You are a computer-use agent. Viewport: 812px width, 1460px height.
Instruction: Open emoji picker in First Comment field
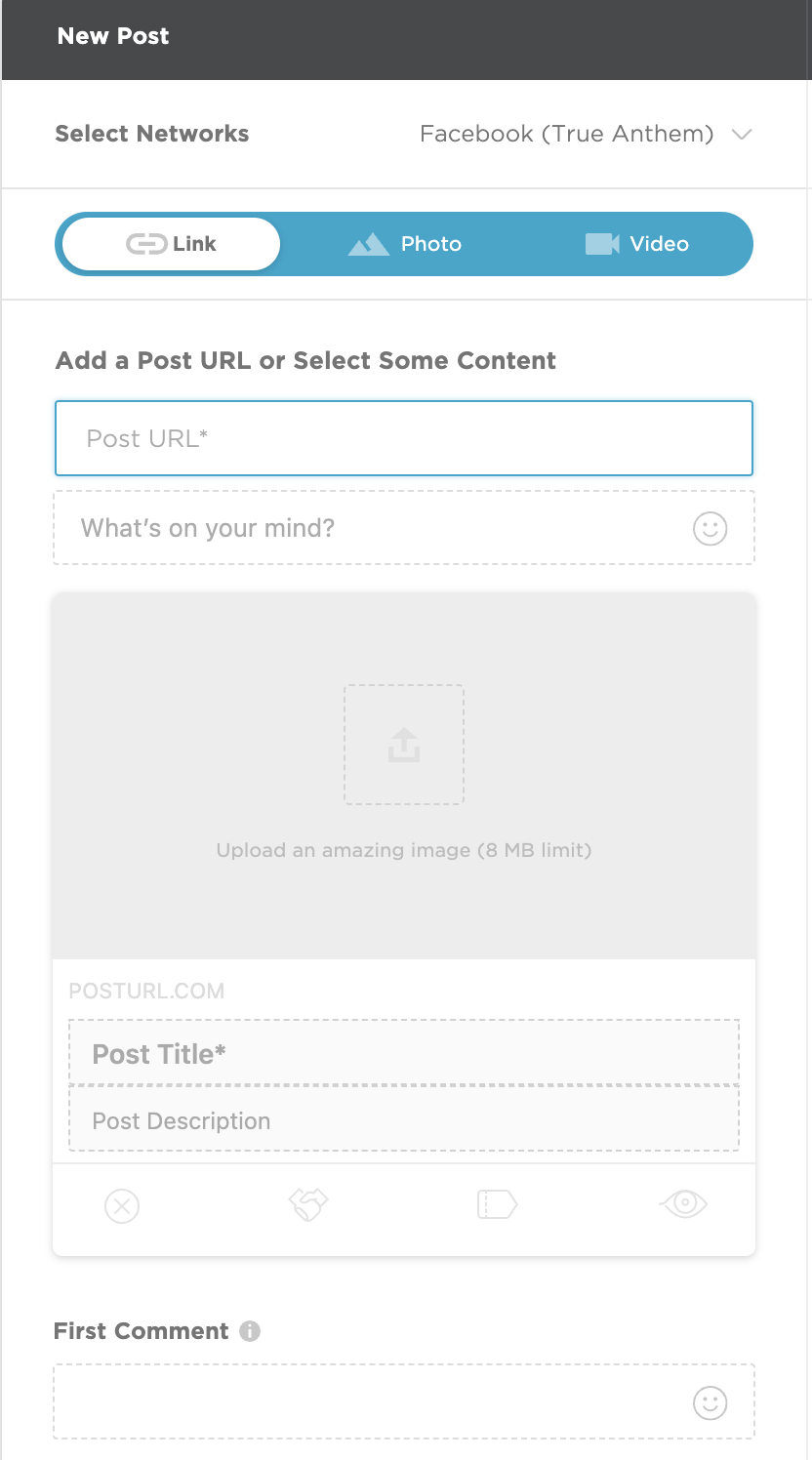click(x=710, y=1403)
